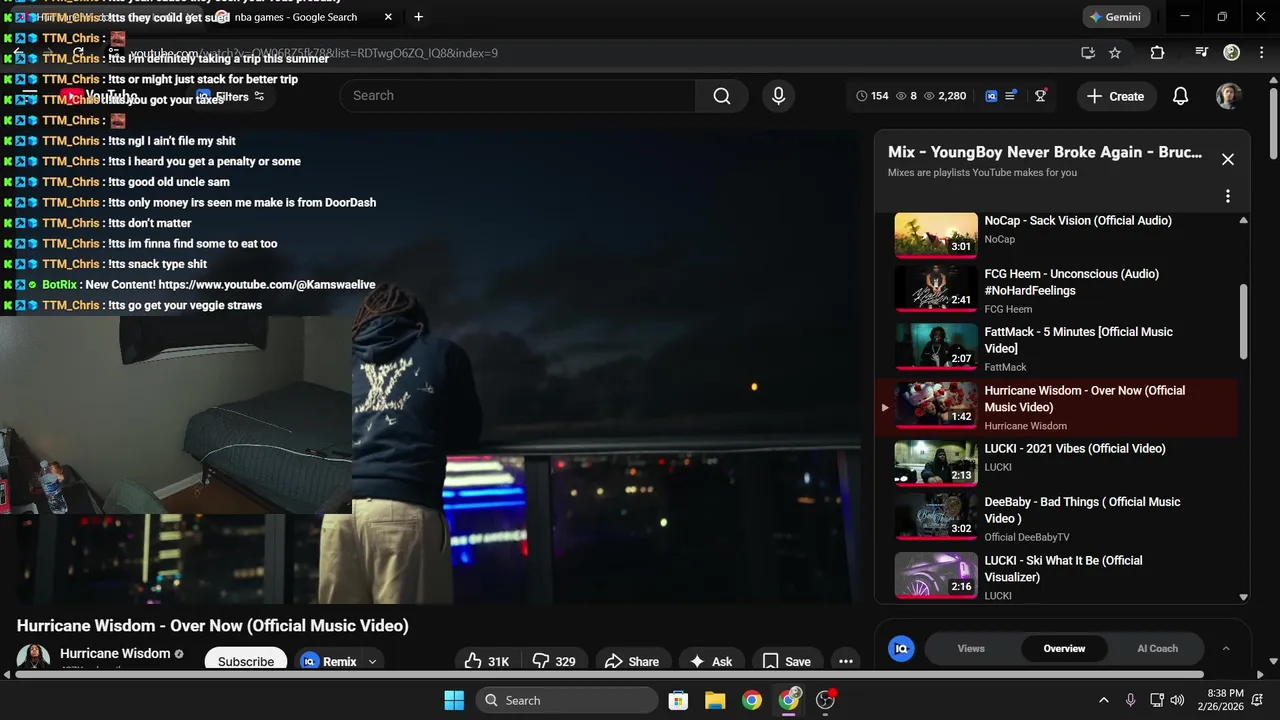Click the playlist panel vertical scrollbar thumb

click(x=1244, y=321)
